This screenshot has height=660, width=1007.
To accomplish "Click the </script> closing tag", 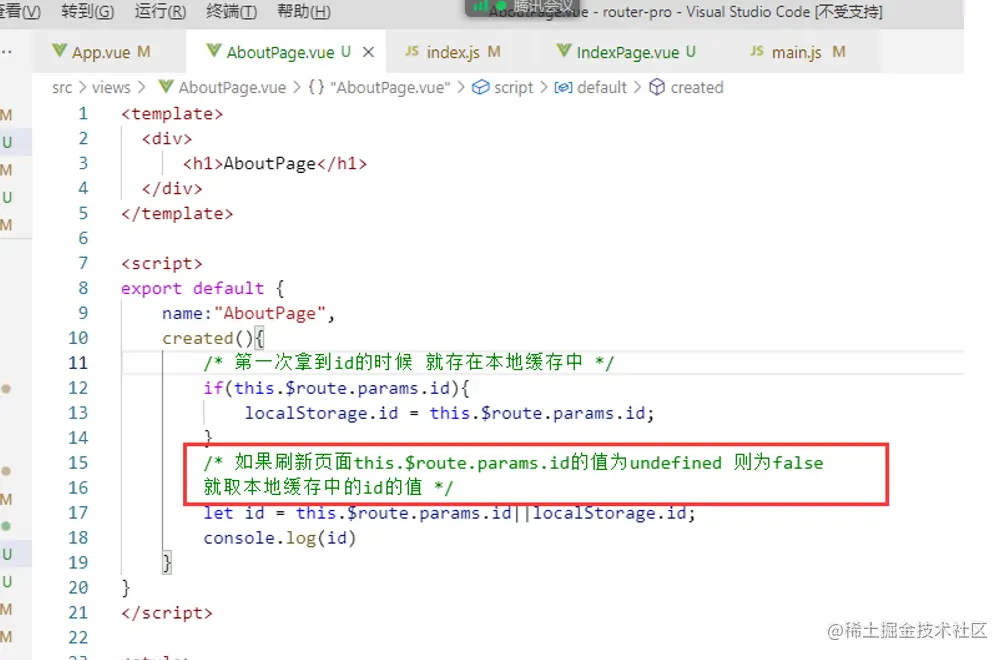I will click(x=167, y=612).
